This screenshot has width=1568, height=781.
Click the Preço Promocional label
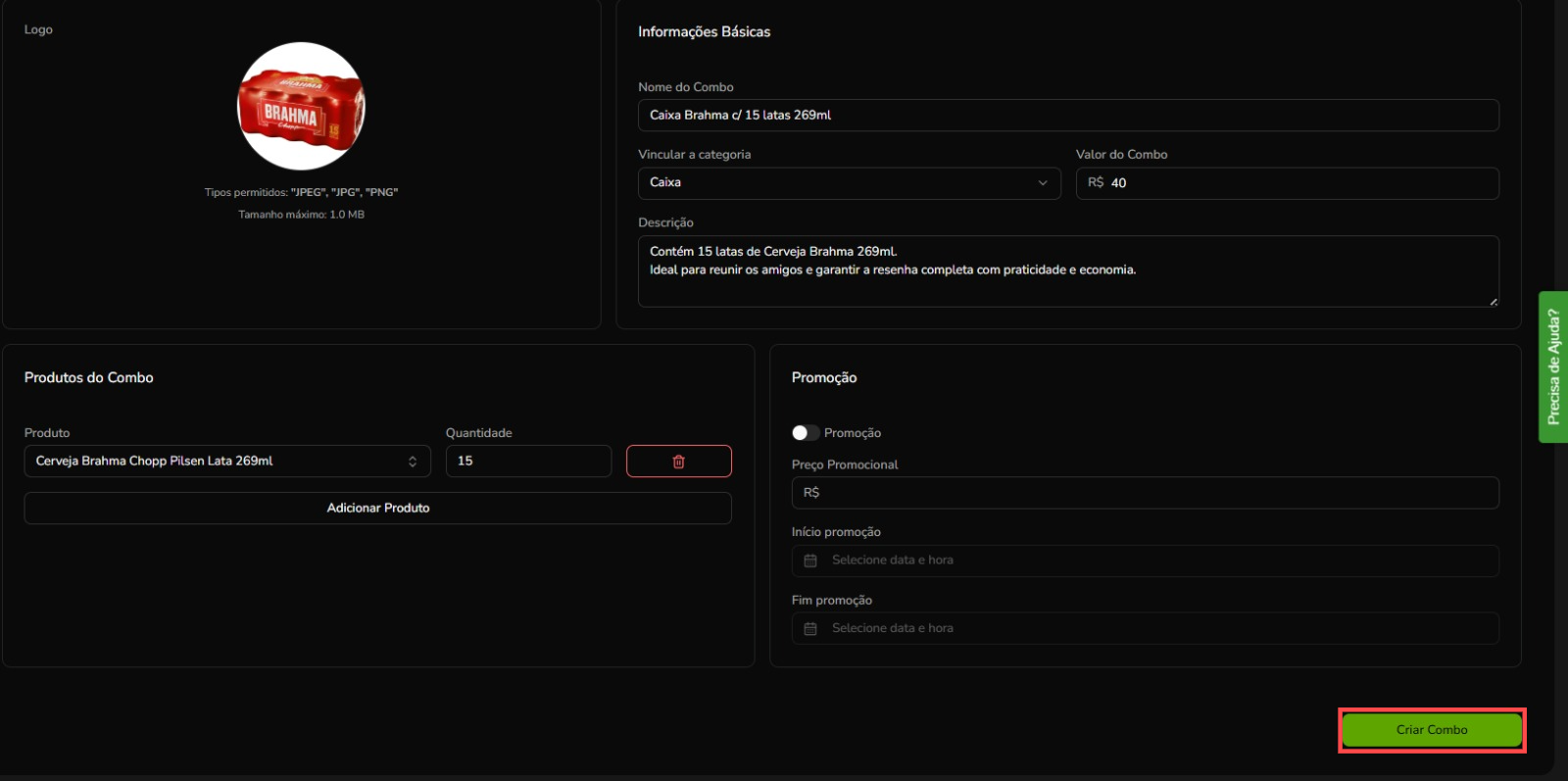[845, 465]
